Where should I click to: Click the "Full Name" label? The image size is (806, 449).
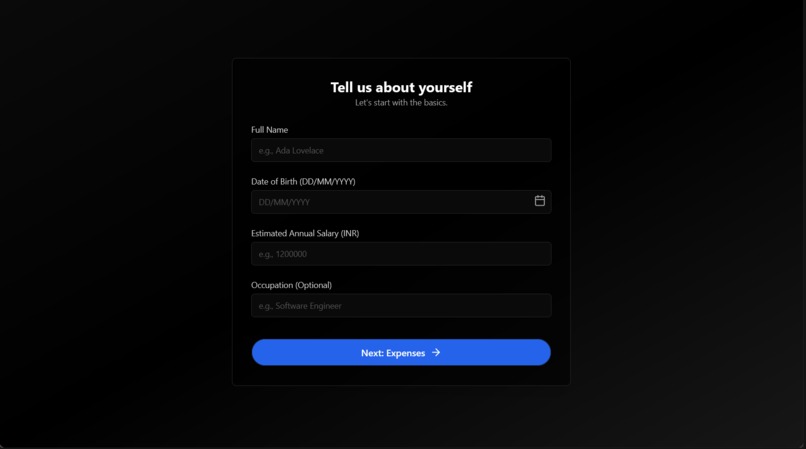[269, 130]
